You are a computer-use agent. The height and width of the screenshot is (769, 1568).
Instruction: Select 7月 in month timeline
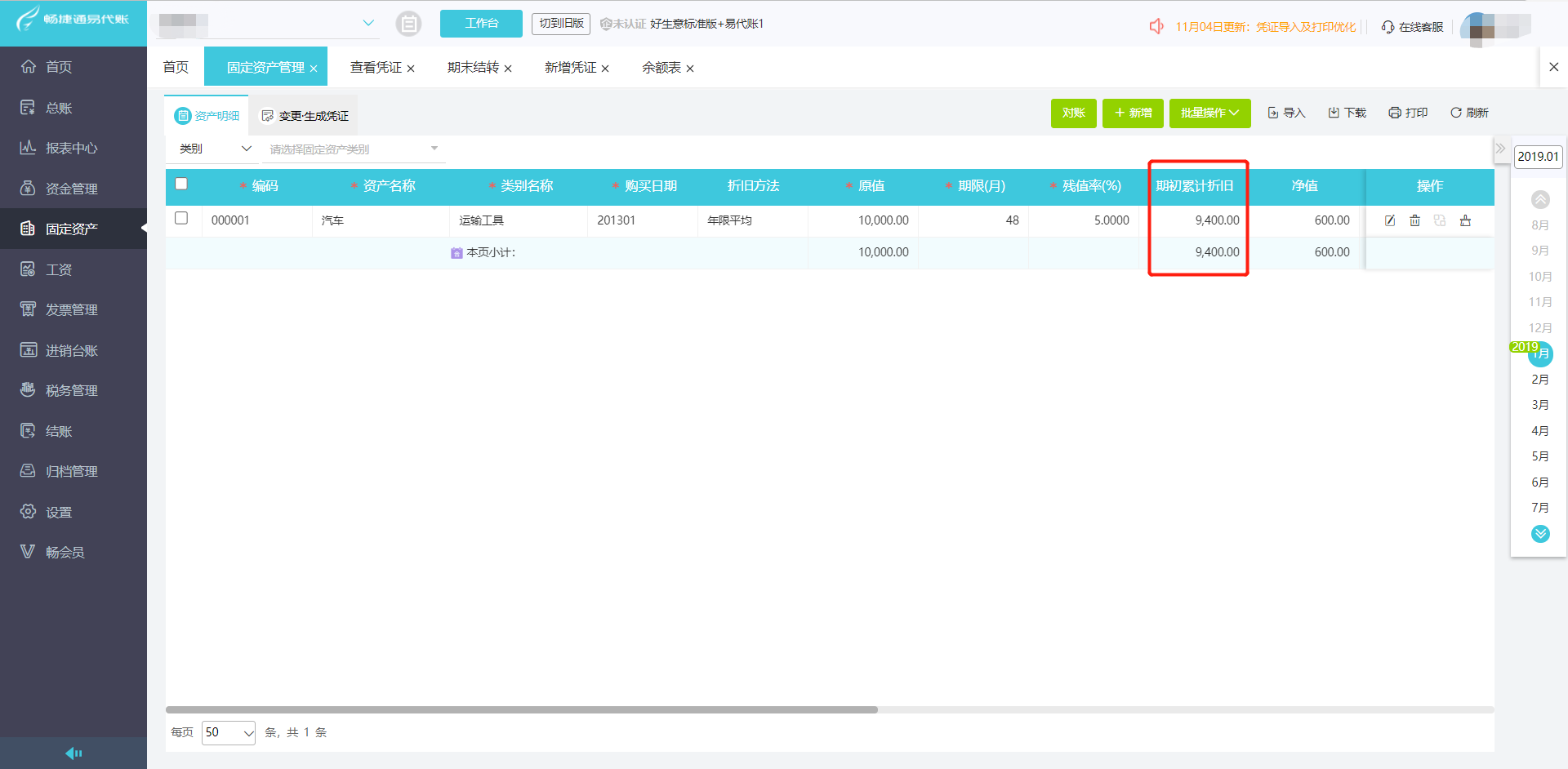[1540, 508]
